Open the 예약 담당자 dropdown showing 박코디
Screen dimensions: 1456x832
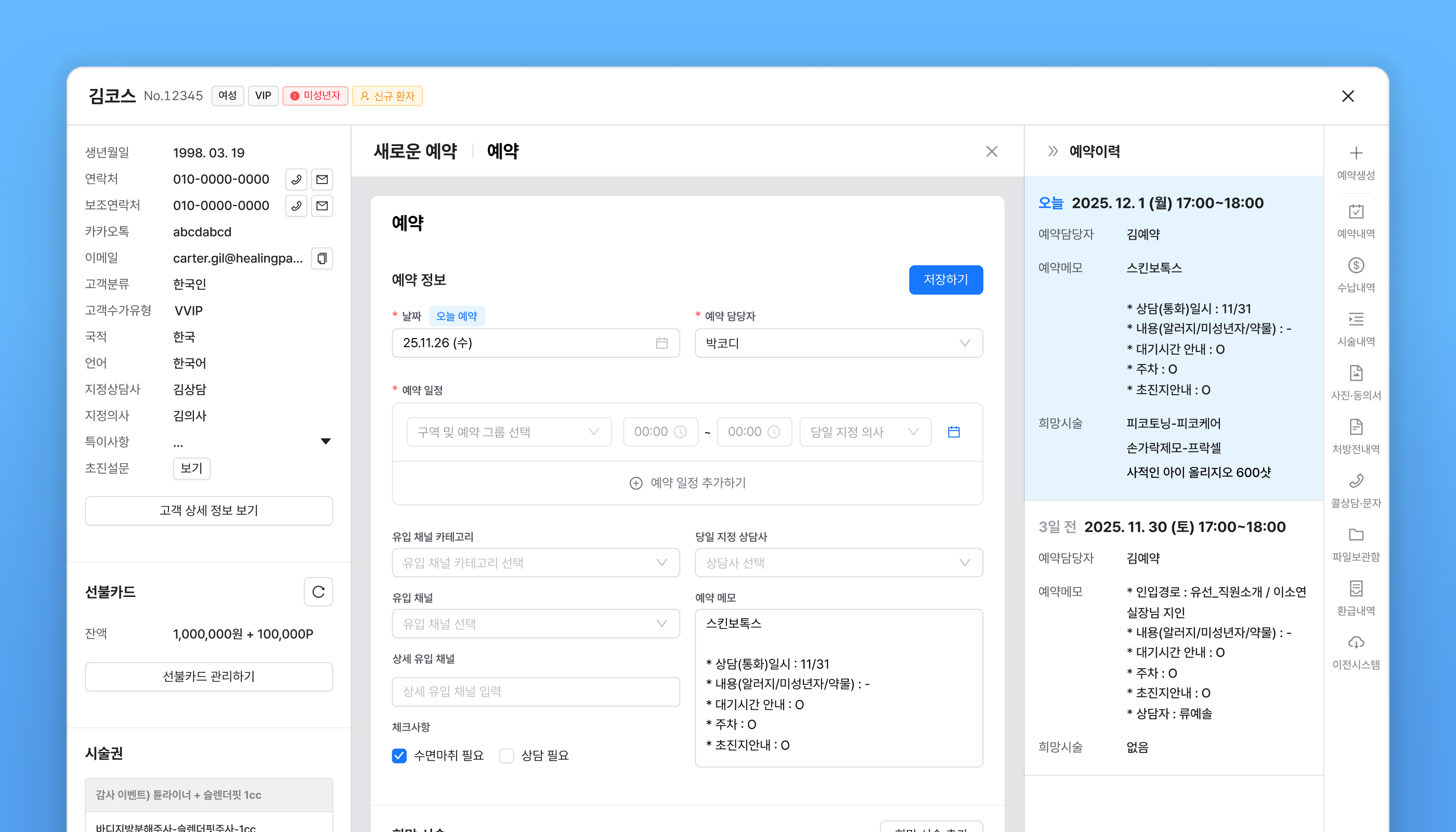[838, 343]
